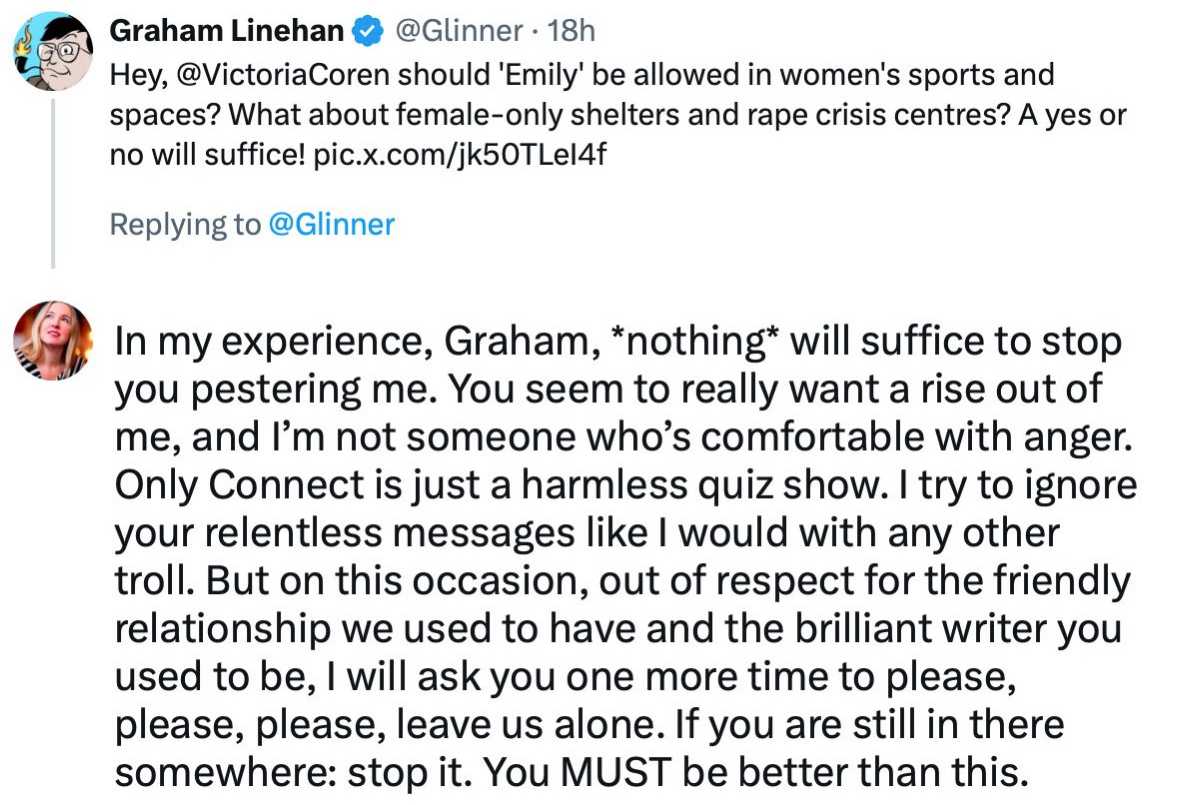Open the Graham Linehan display name
Image resolution: width=1179 pixels, height=805 pixels.
[x=225, y=32]
